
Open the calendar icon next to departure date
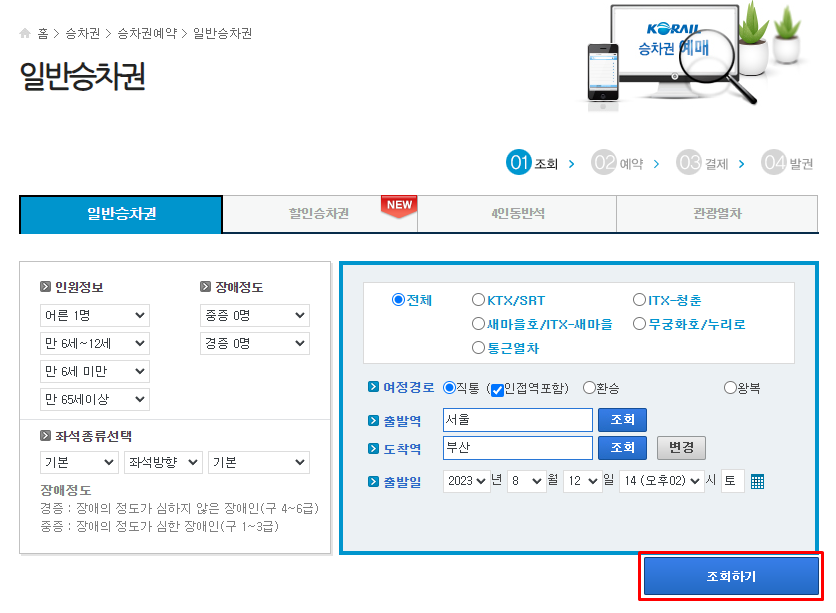[x=757, y=481]
